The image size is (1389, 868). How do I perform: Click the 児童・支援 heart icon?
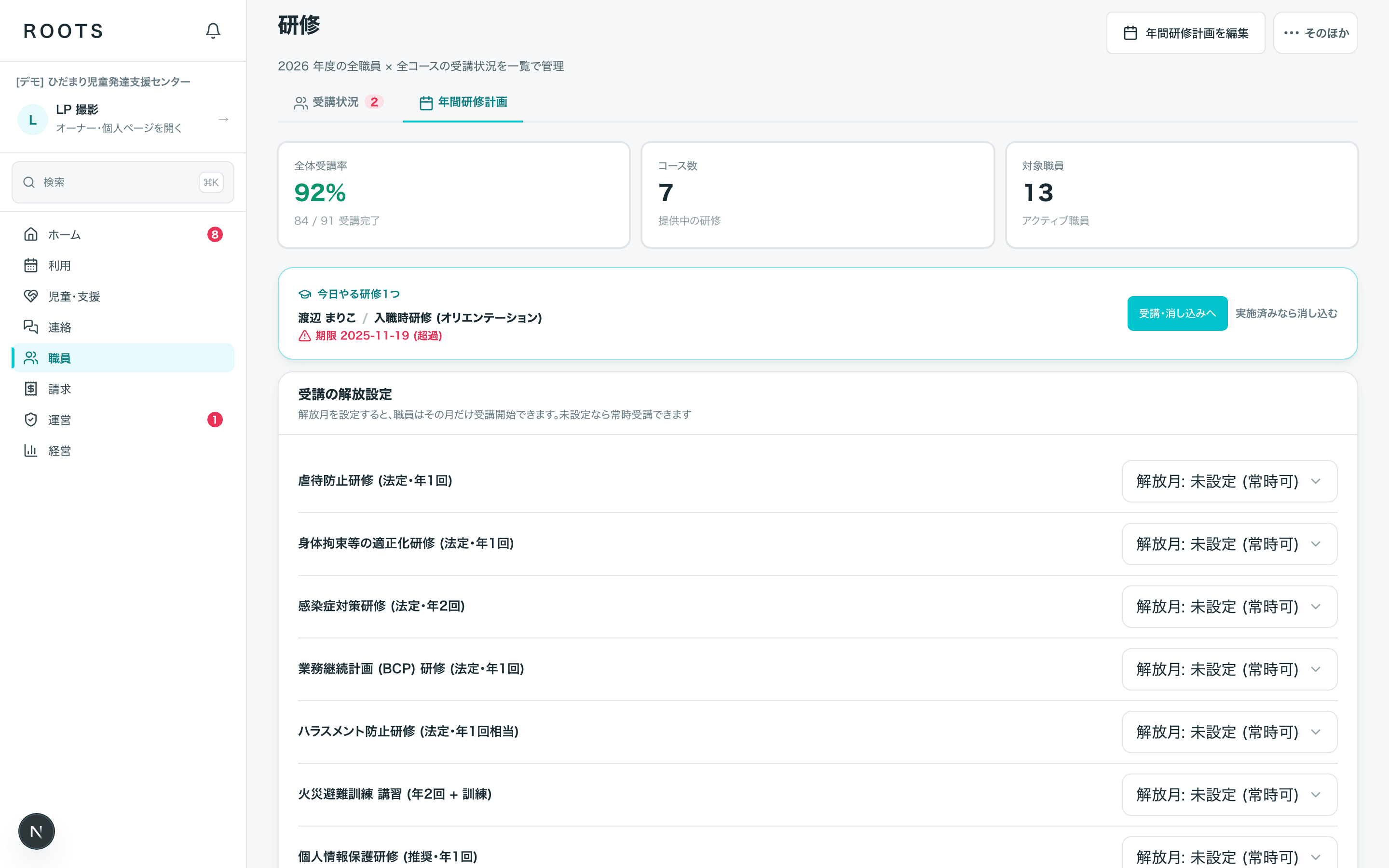point(31,296)
